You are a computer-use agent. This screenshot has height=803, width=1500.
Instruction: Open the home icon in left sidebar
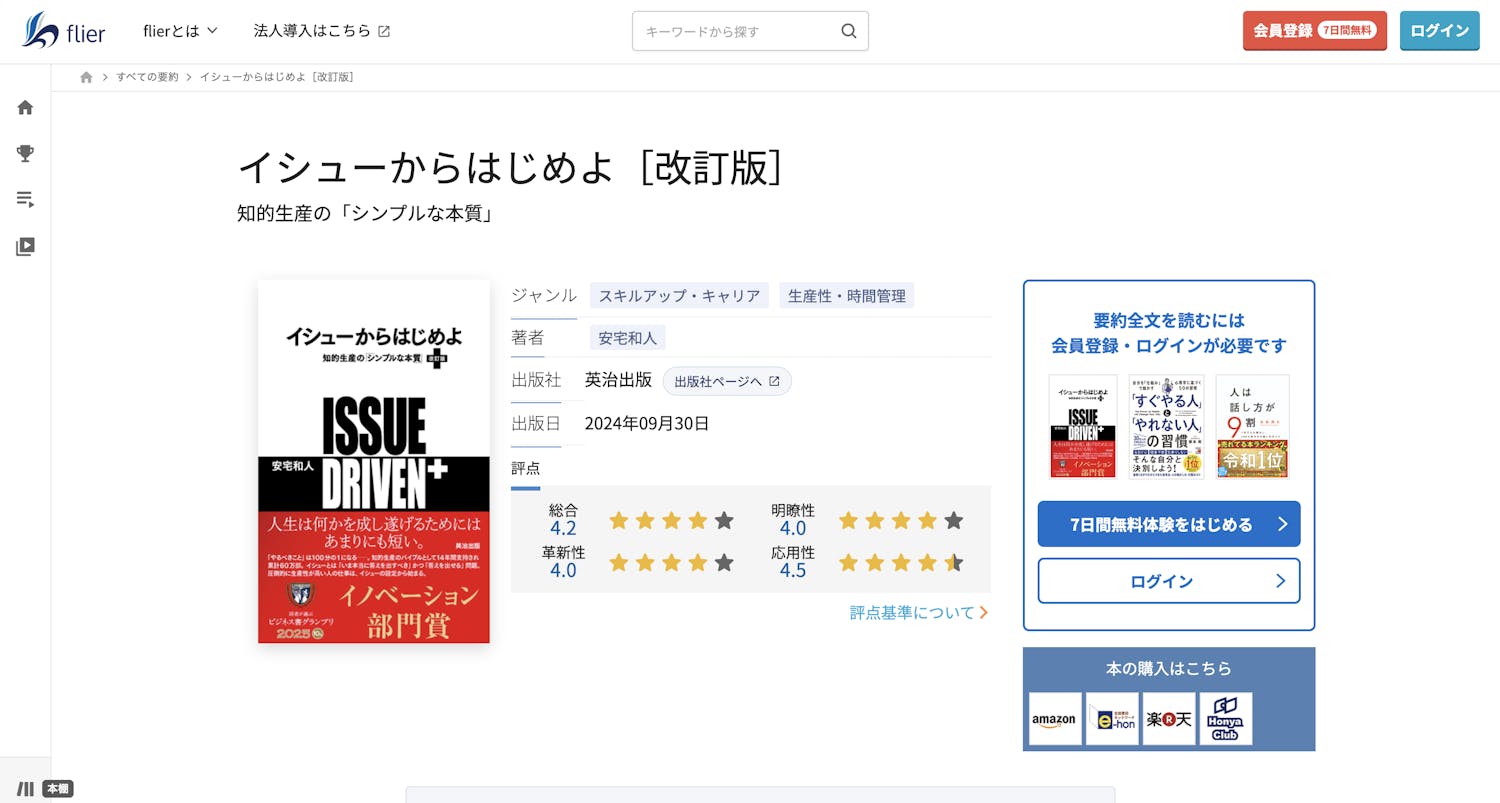pos(25,107)
